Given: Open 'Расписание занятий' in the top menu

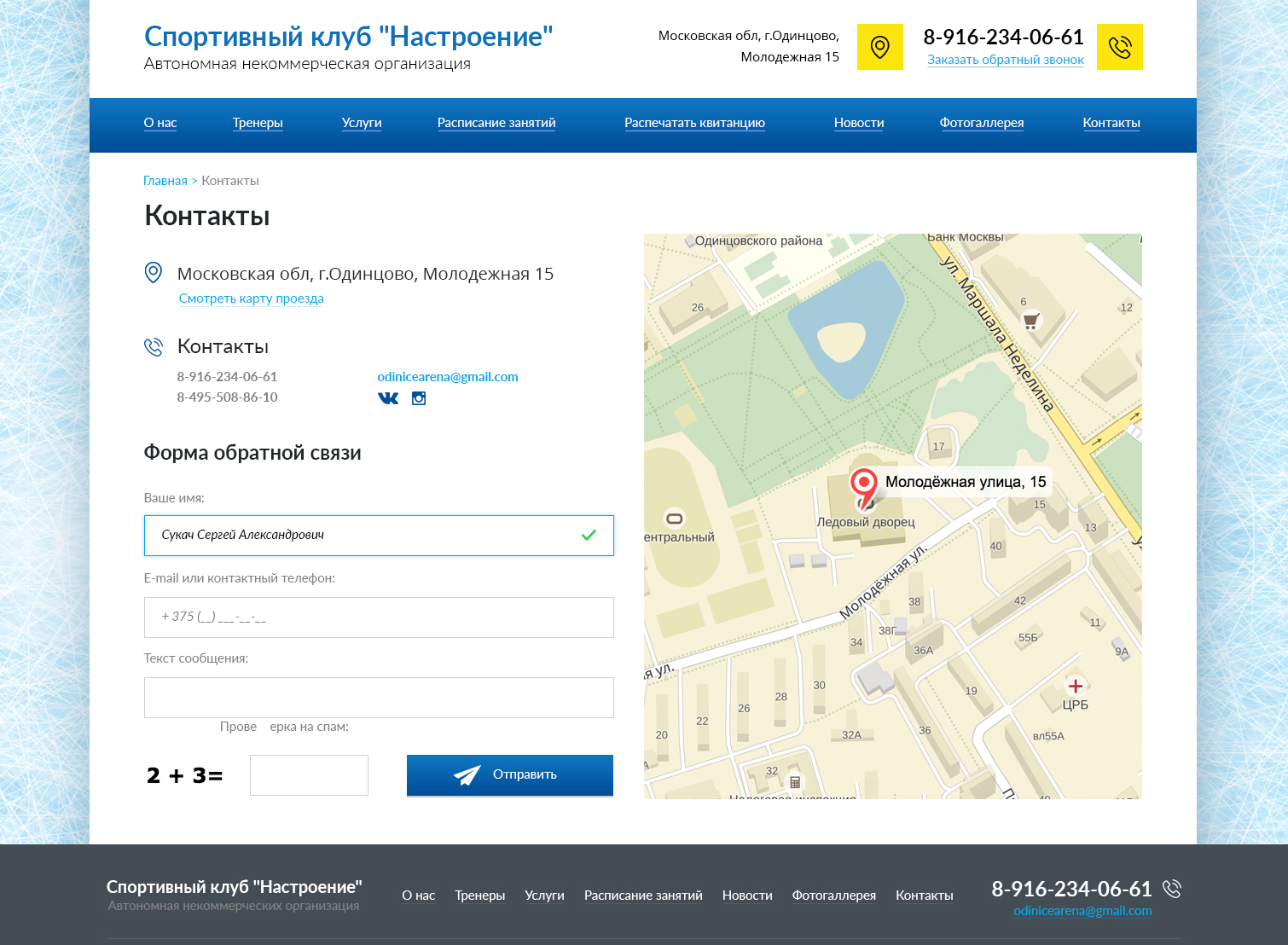Looking at the screenshot, I should 496,123.
